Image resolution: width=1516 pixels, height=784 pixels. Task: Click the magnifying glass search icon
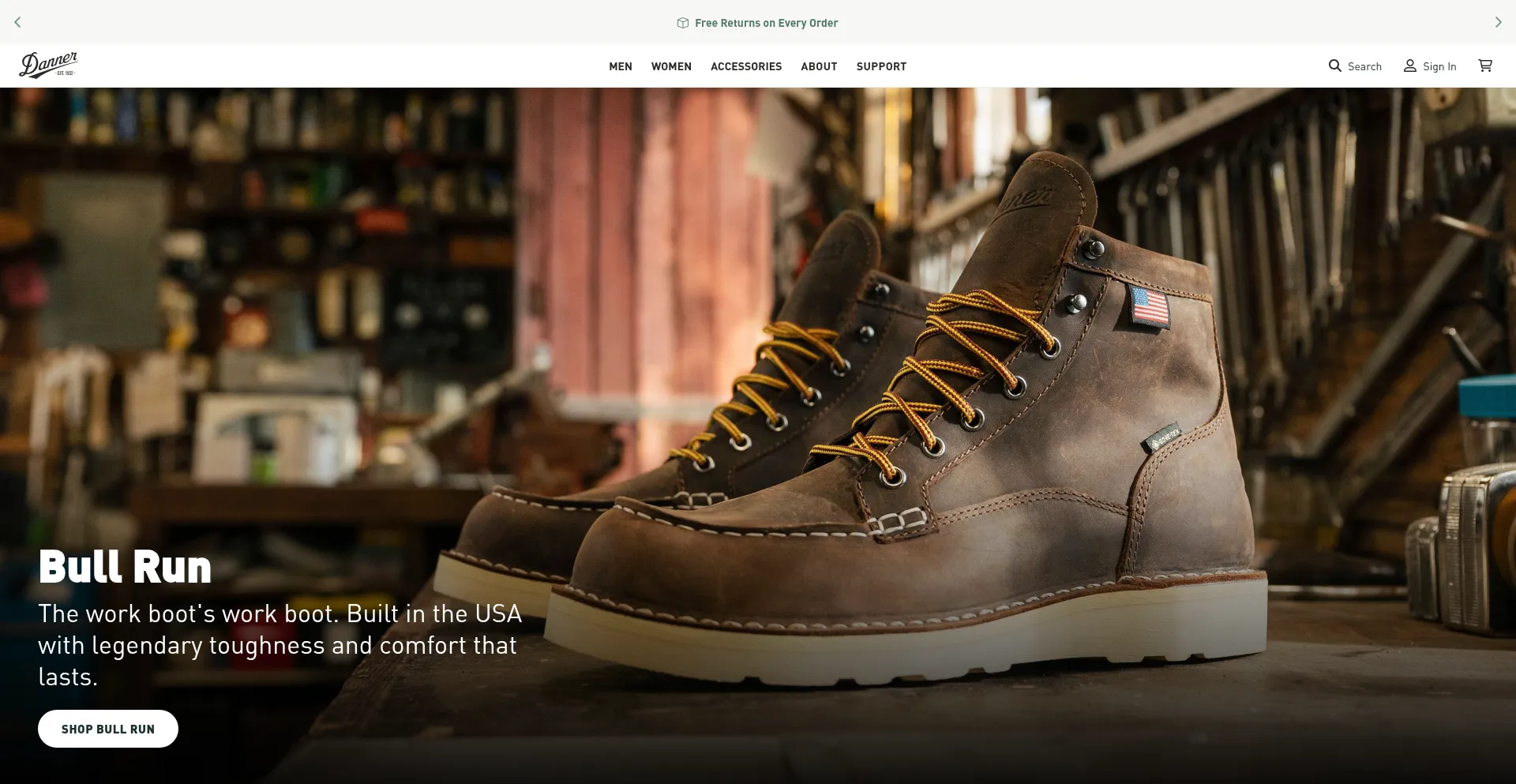(x=1334, y=66)
